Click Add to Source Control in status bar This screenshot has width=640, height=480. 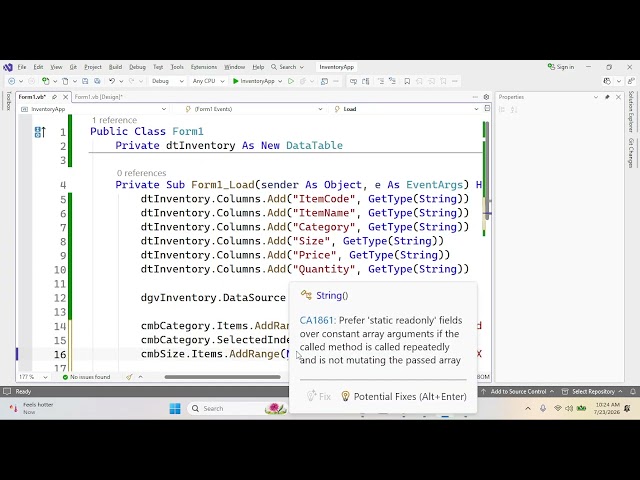click(x=518, y=391)
